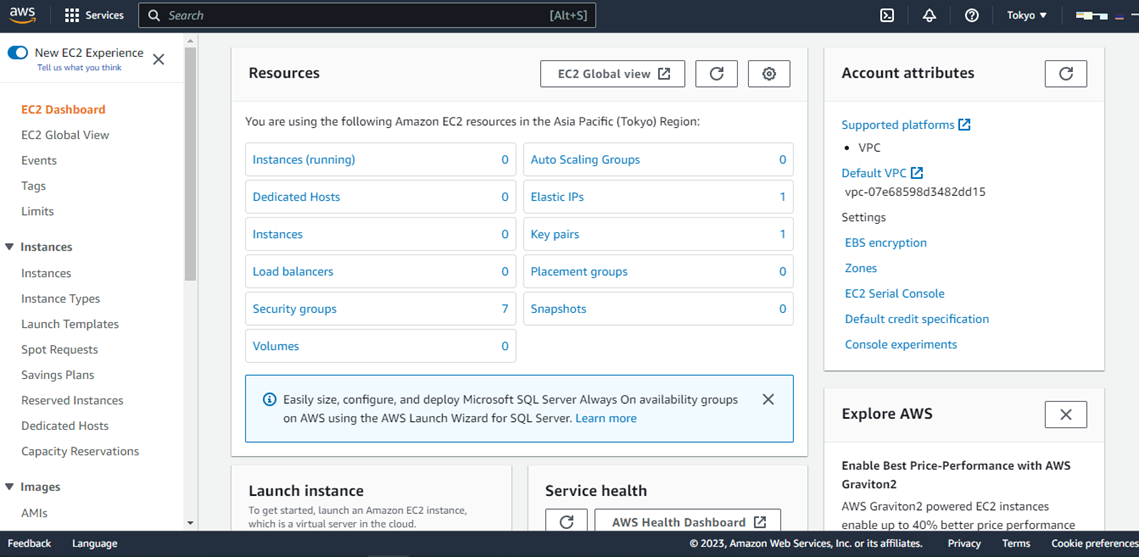Open Snapshots resource link
Screen dimensions: 1139x557
(x=559, y=309)
